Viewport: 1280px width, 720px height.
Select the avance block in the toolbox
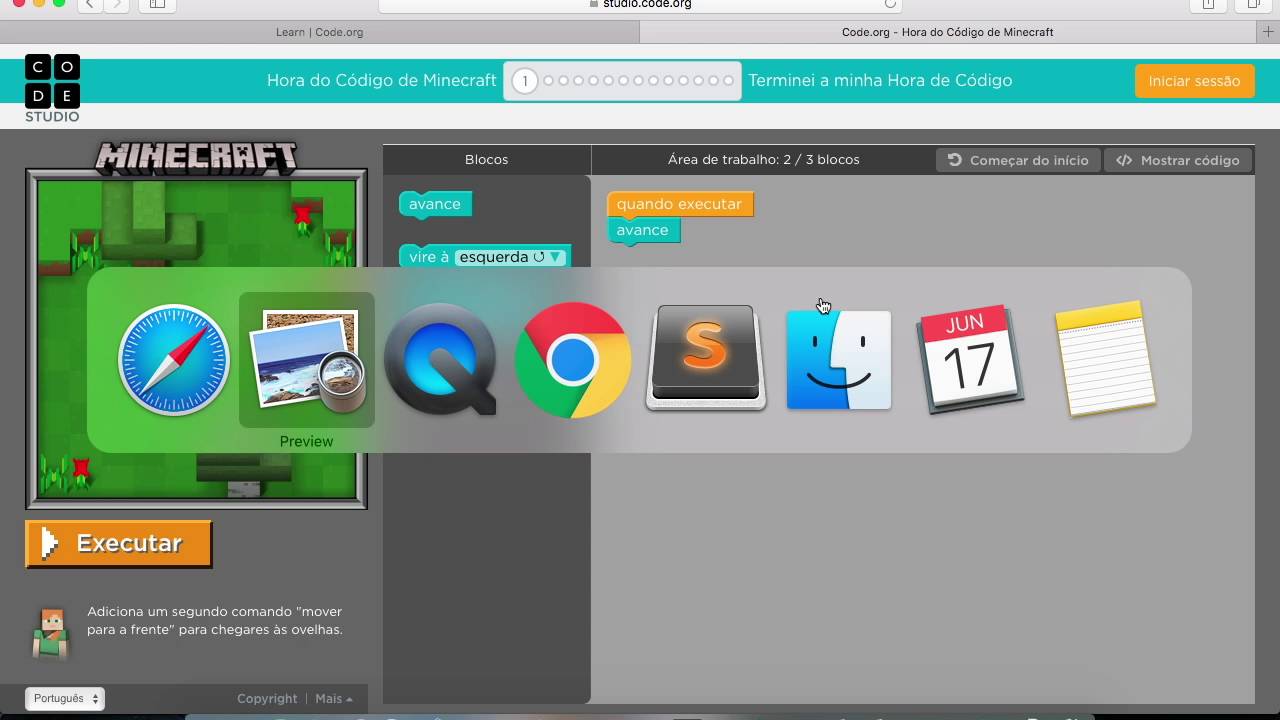pos(434,204)
